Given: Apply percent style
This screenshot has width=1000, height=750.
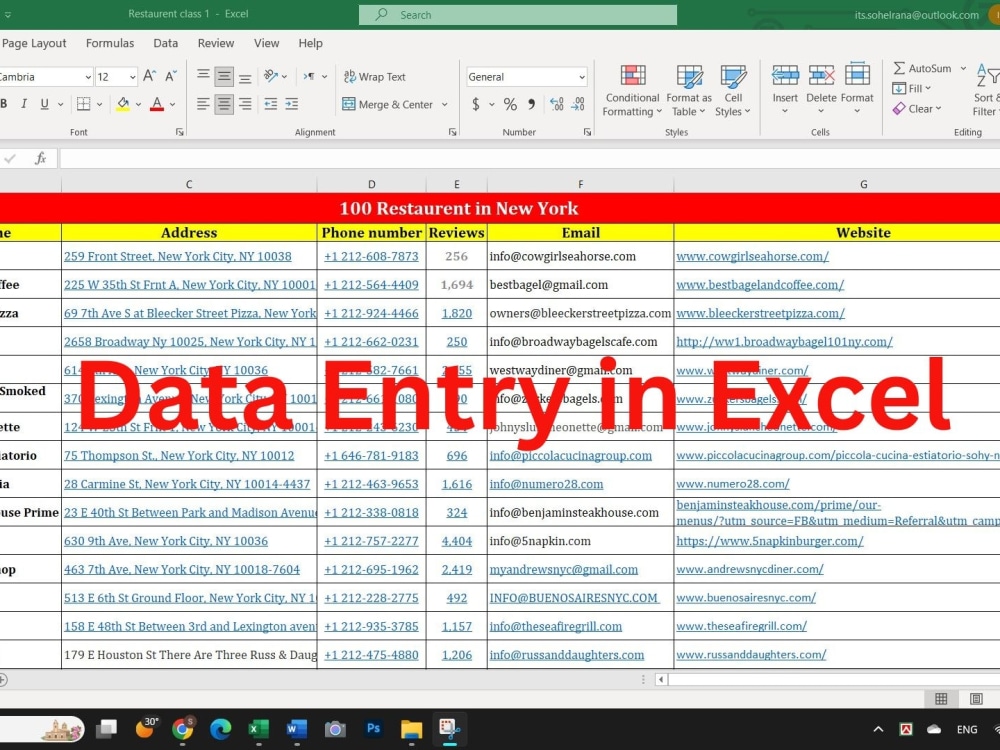Looking at the screenshot, I should (510, 104).
